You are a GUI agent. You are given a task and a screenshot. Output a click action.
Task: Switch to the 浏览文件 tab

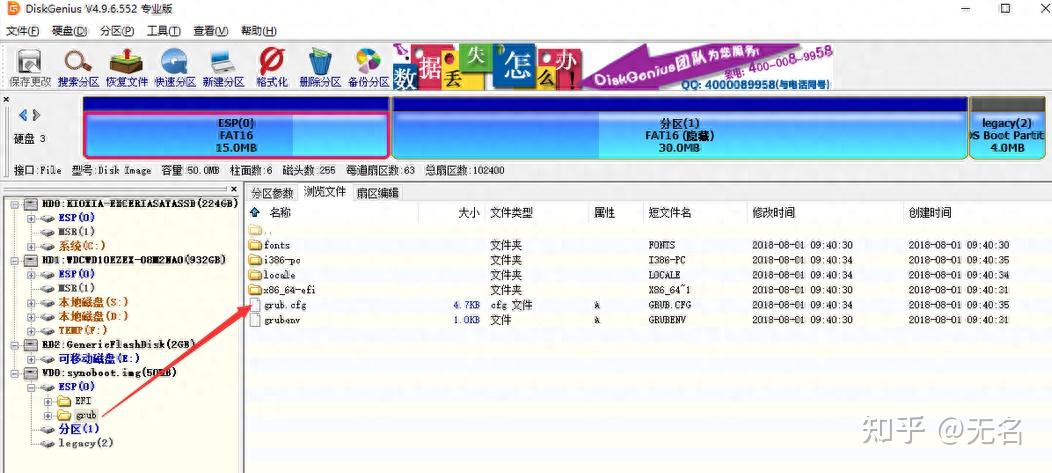(x=325, y=192)
